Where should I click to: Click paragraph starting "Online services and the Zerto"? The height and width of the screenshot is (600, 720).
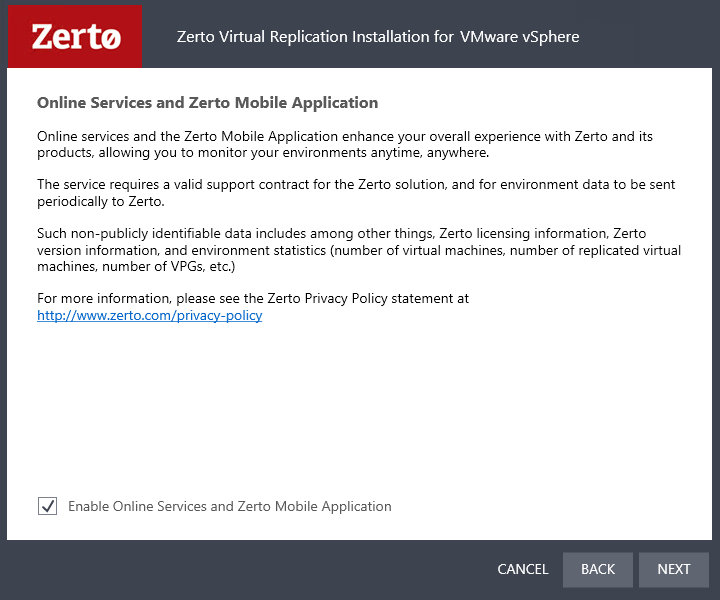click(345, 144)
